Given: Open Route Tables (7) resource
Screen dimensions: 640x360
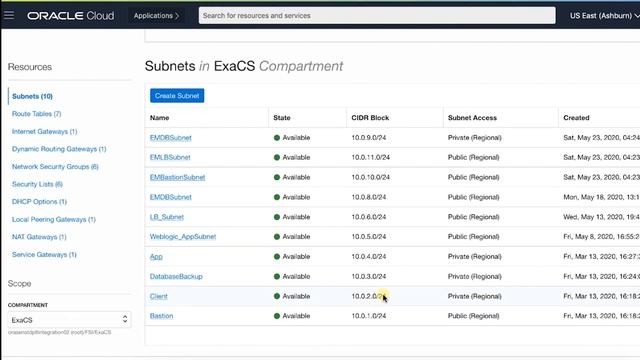Looking at the screenshot, I should coord(36,114).
